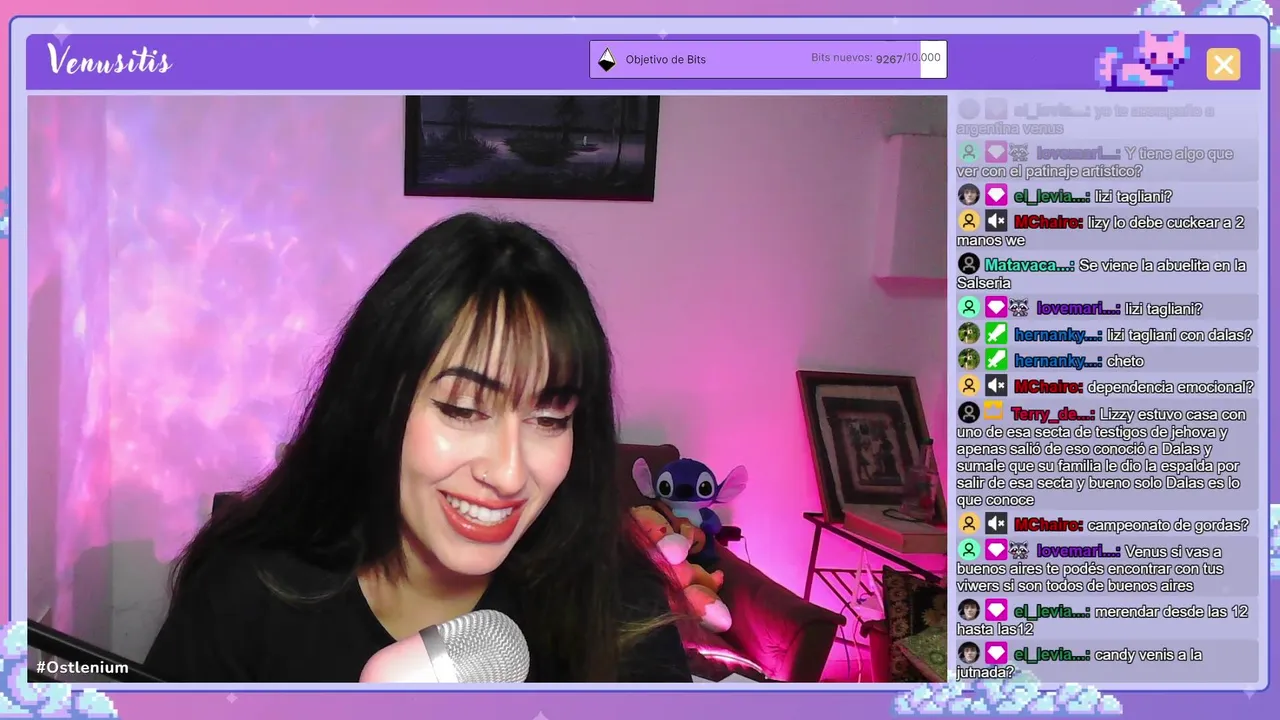Click hernanky avatar beside 'lizi tagliani con dalas?'
The height and width of the screenshot is (720, 1280).
(968, 334)
